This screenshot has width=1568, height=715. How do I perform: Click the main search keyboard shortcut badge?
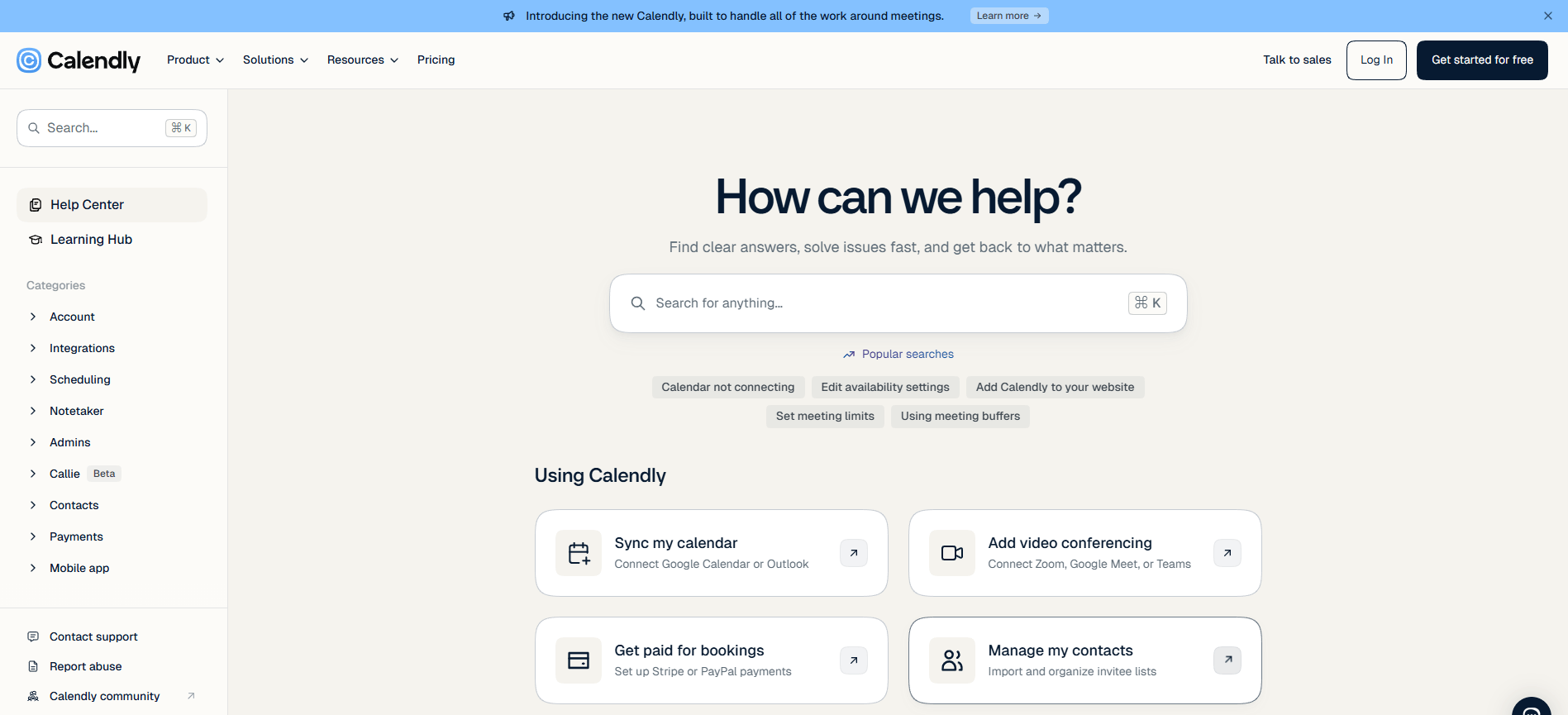pos(1147,303)
